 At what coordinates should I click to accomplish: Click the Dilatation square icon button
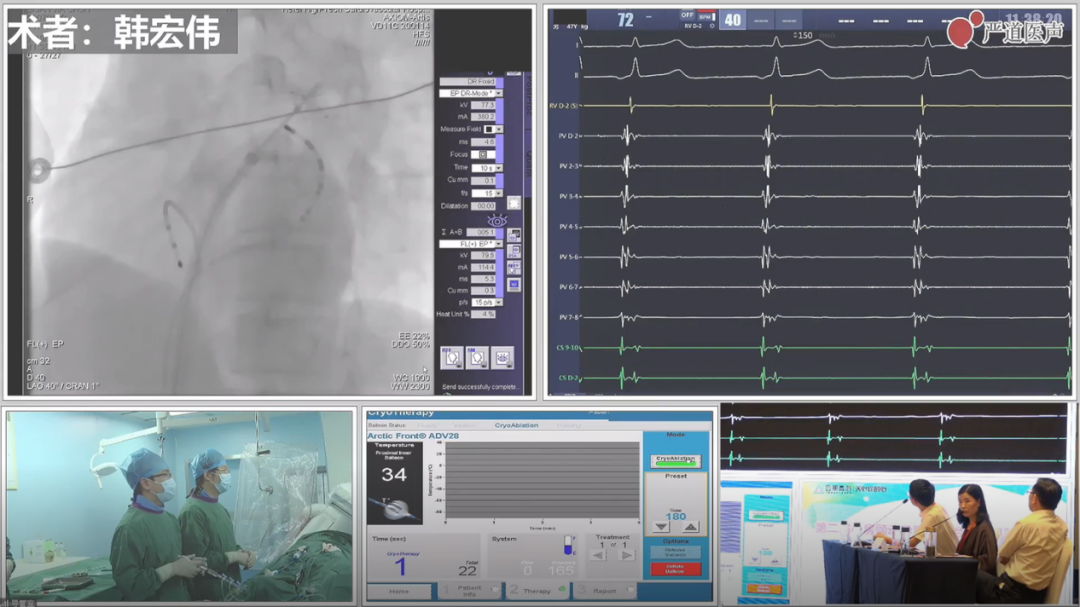coord(513,204)
